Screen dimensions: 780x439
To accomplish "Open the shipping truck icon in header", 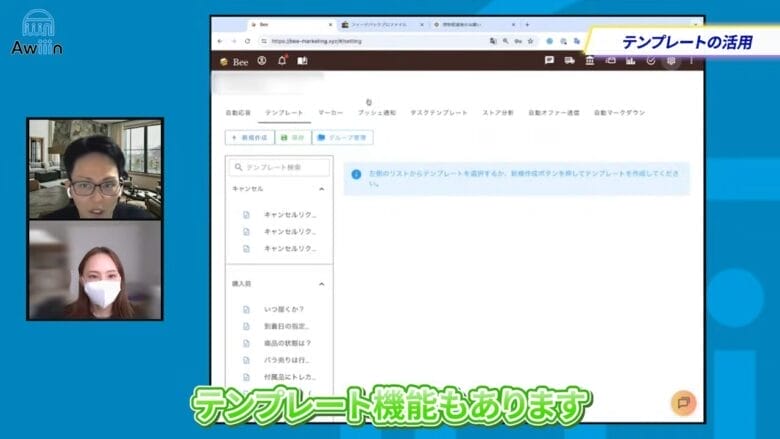I will point(570,60).
